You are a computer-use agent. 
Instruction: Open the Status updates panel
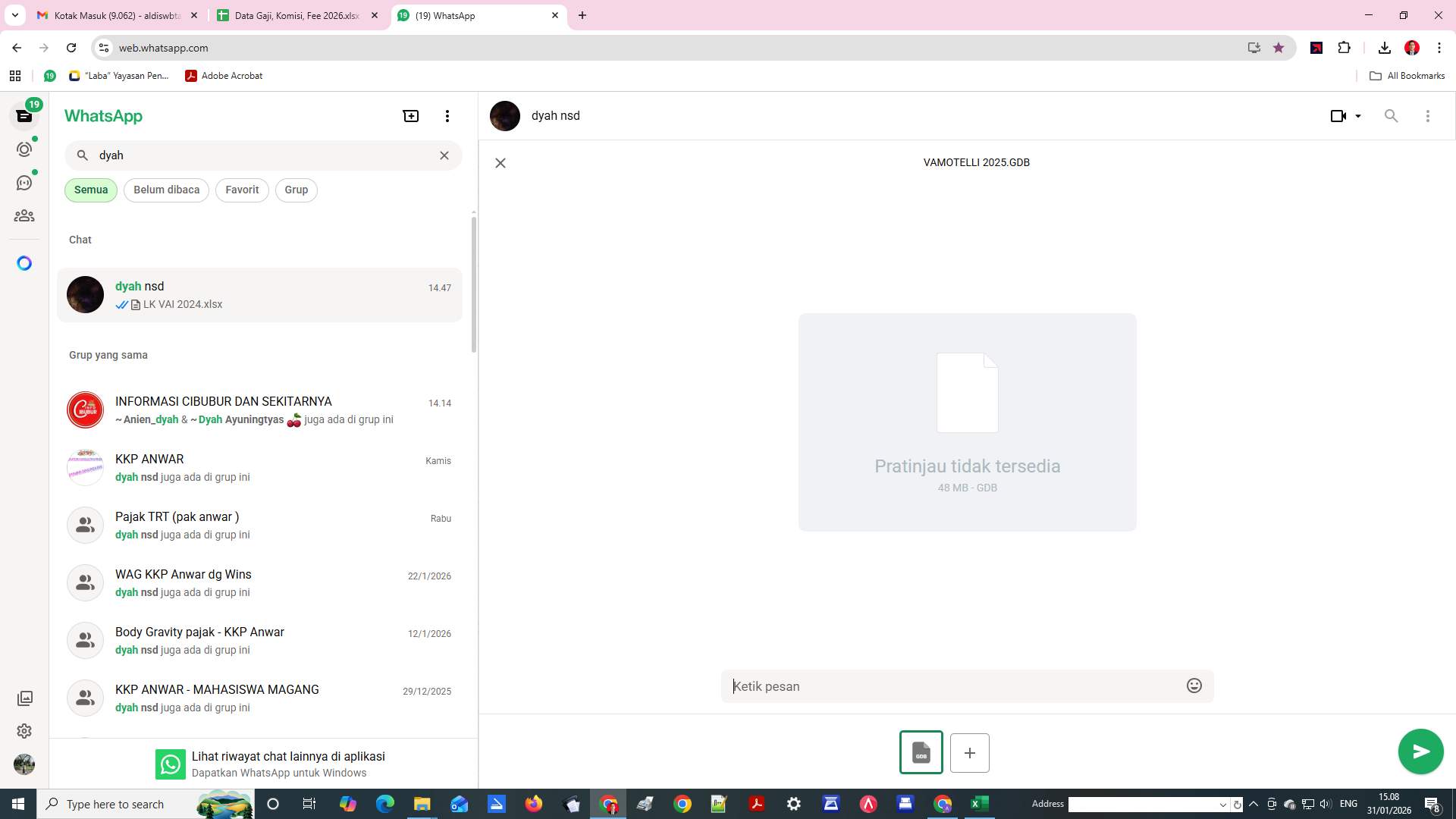tap(24, 149)
